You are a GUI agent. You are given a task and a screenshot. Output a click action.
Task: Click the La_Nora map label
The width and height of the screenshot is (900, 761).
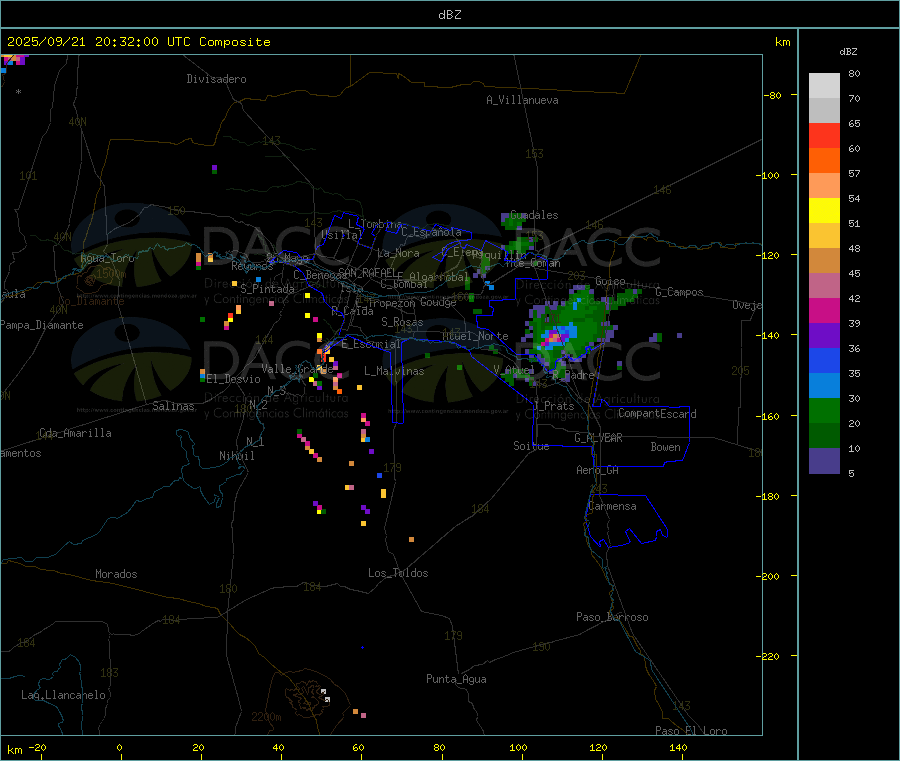[398, 253]
